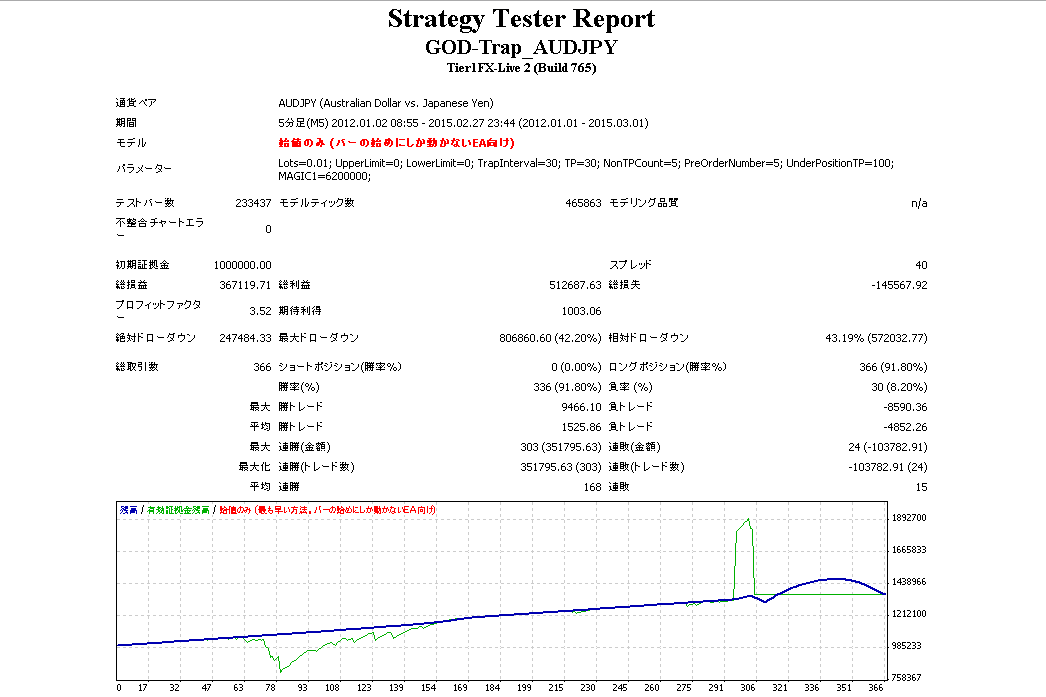Click the absolute drawdown value 247484.33
Image resolution: width=1046 pixels, height=697 pixels.
point(245,338)
